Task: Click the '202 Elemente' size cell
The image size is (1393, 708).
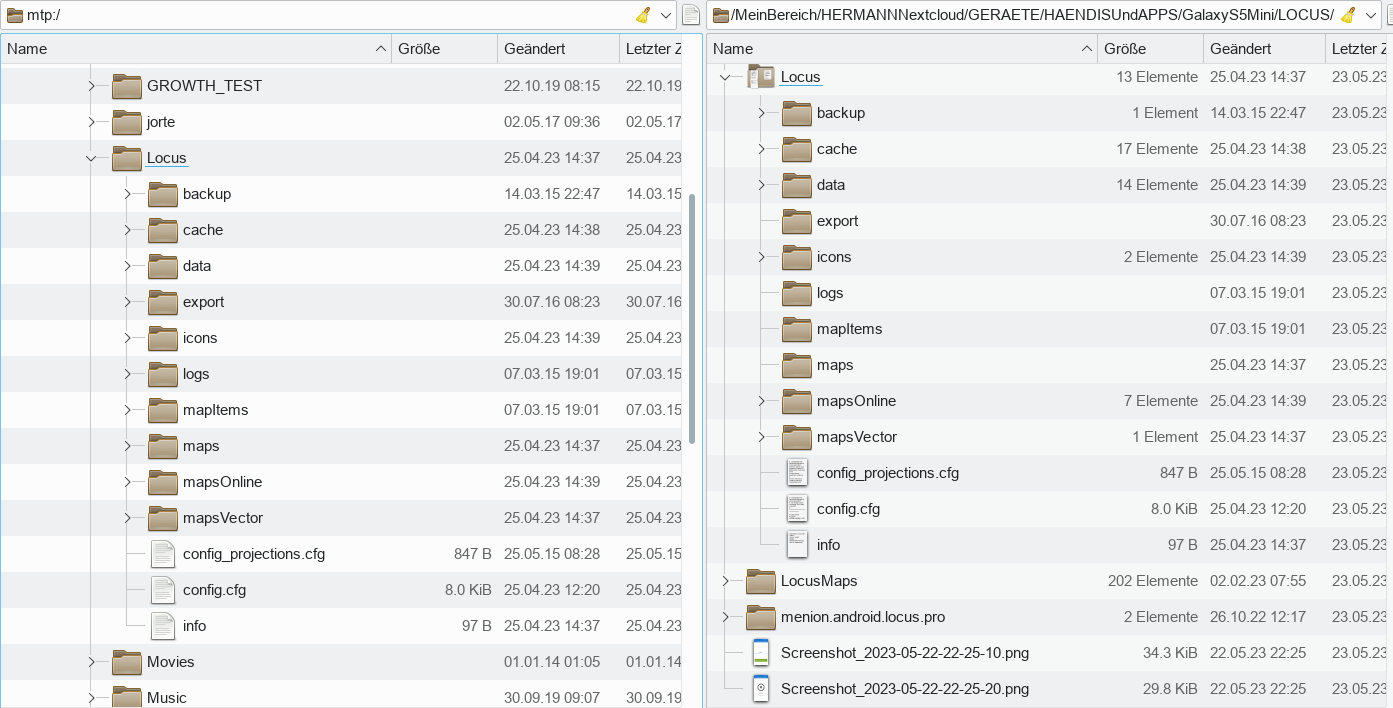Action: (x=1152, y=581)
